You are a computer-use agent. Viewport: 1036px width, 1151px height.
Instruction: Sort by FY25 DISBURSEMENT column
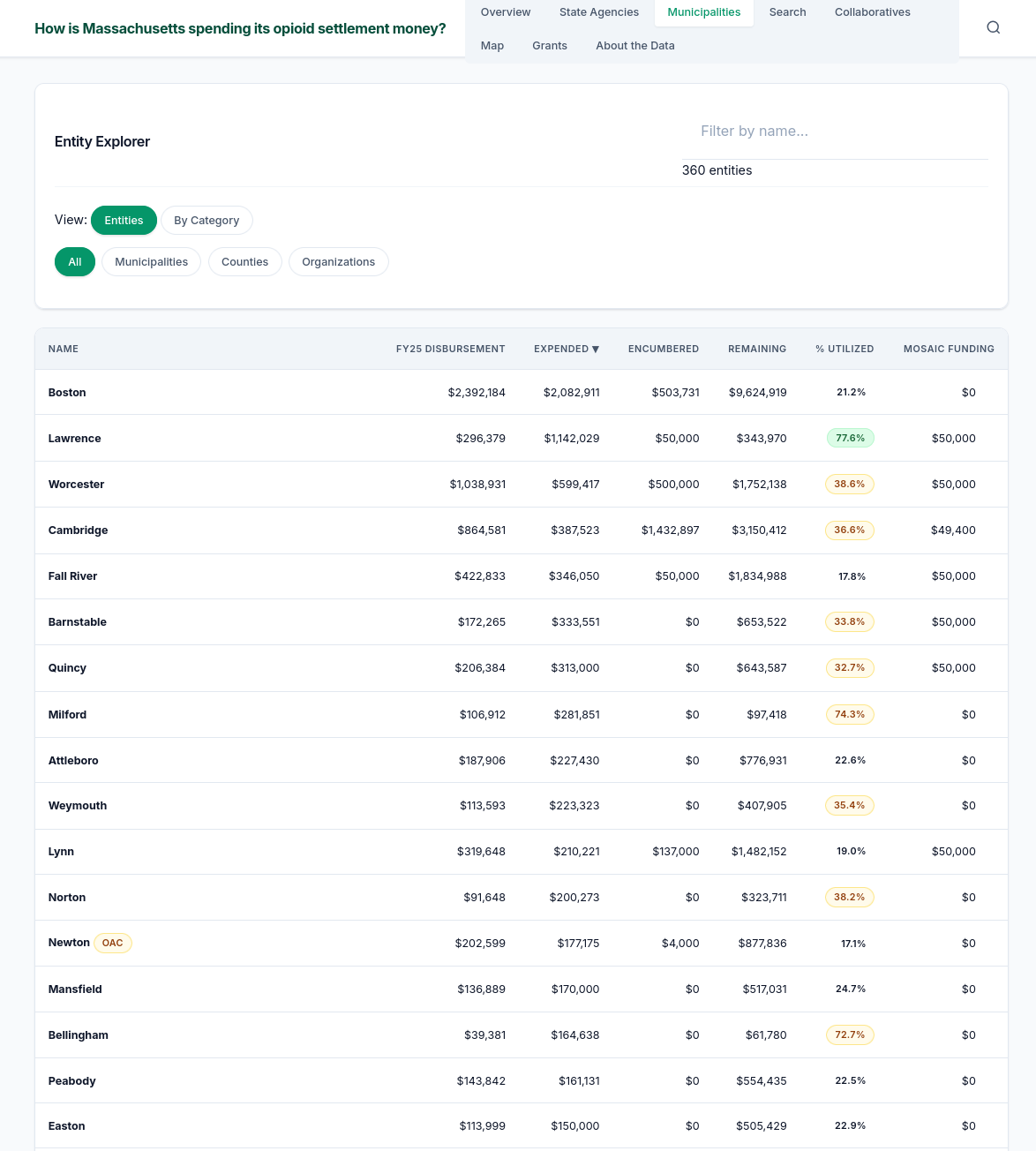tap(450, 349)
